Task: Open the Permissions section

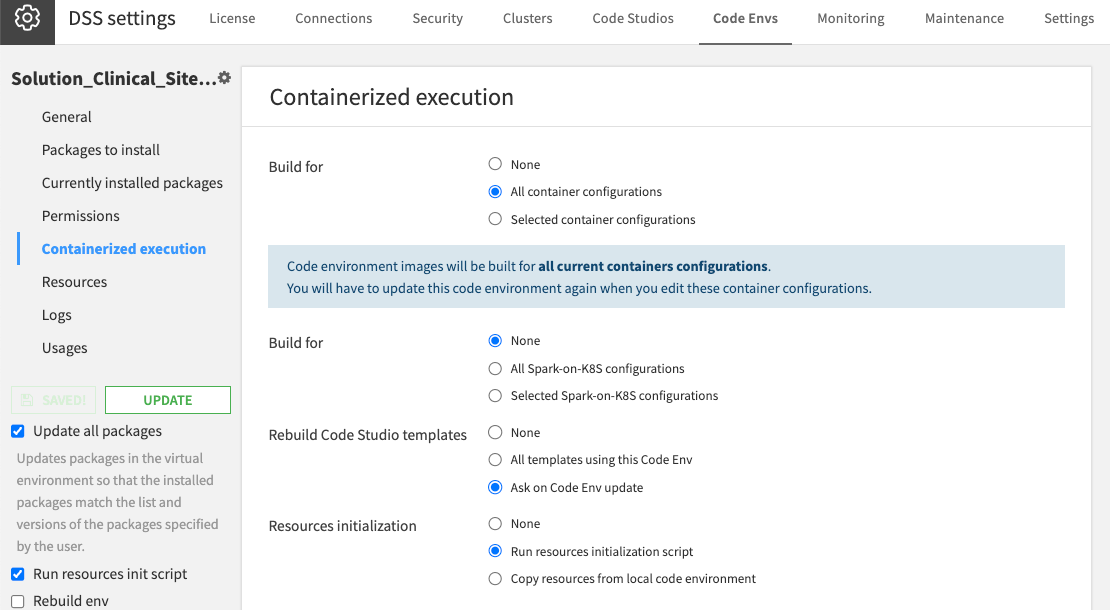Action: 80,216
